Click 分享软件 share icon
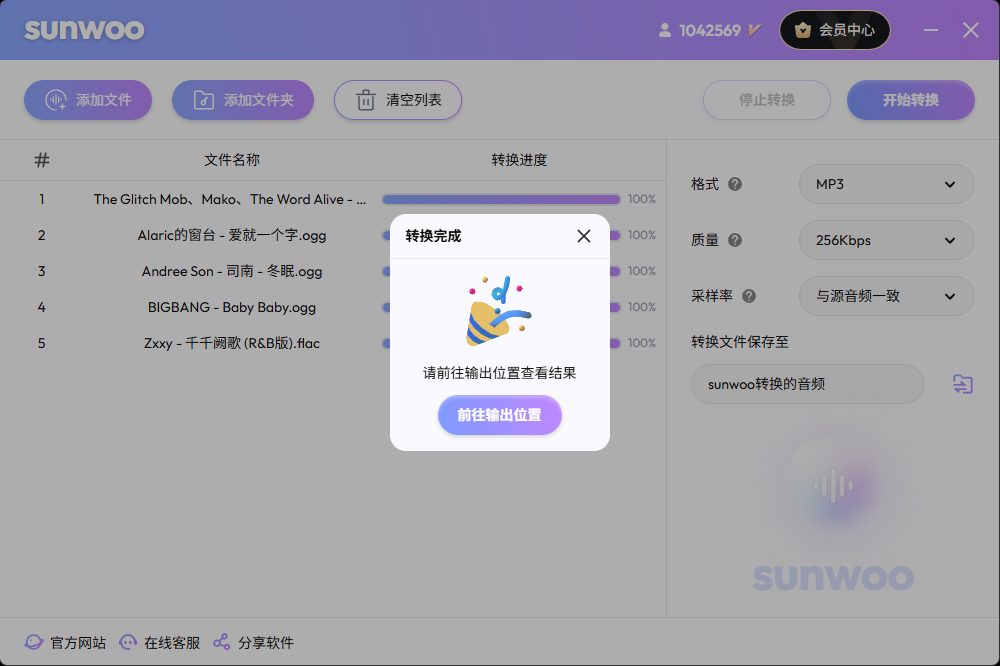 point(222,642)
